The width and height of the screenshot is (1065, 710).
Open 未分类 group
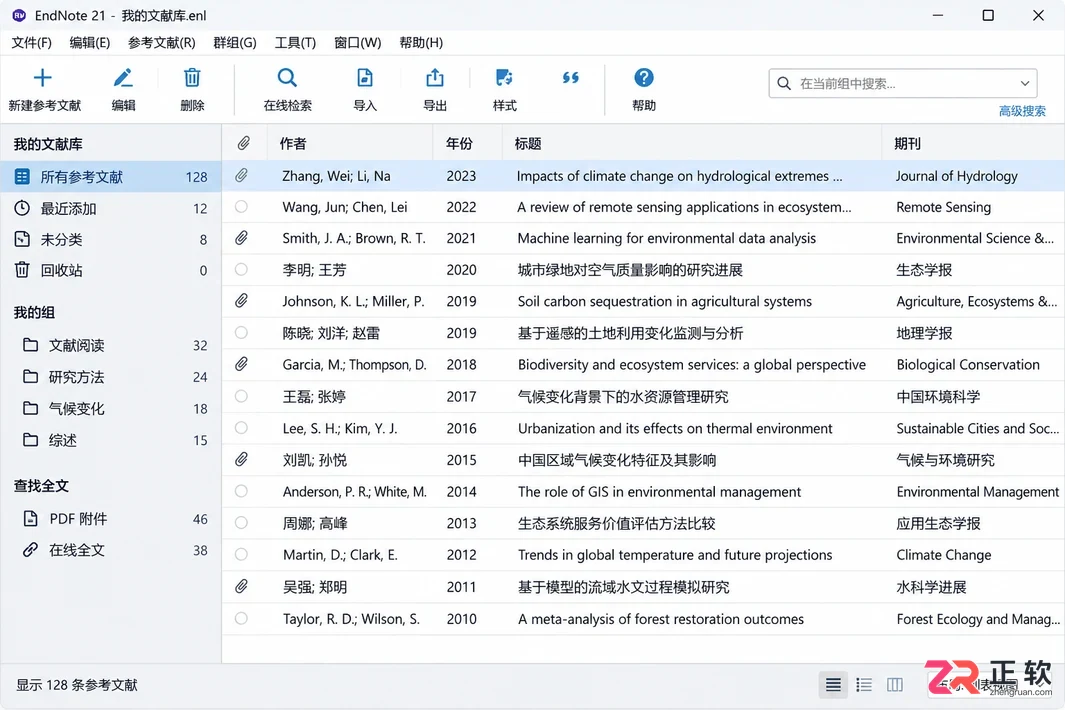[111, 239]
